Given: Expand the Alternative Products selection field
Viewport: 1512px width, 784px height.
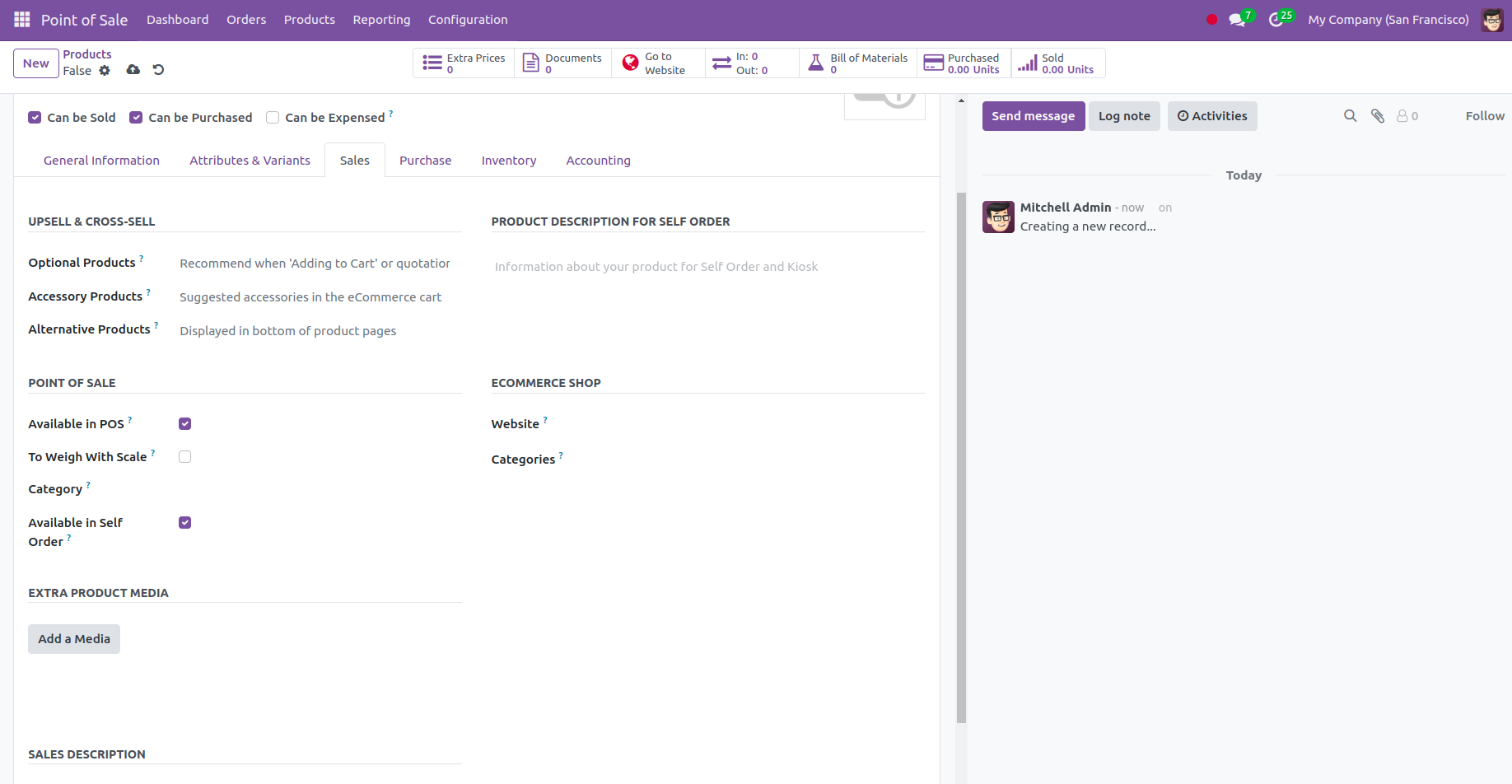Looking at the screenshot, I should pos(315,331).
